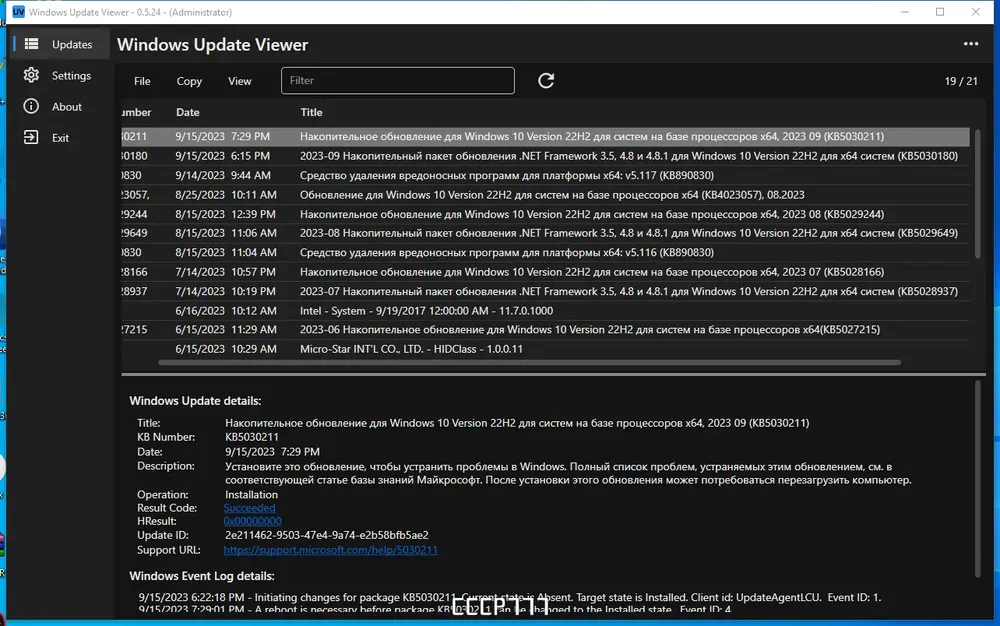Click the details pane vertical scrollbar
This screenshot has width=1000, height=626.
[977, 479]
